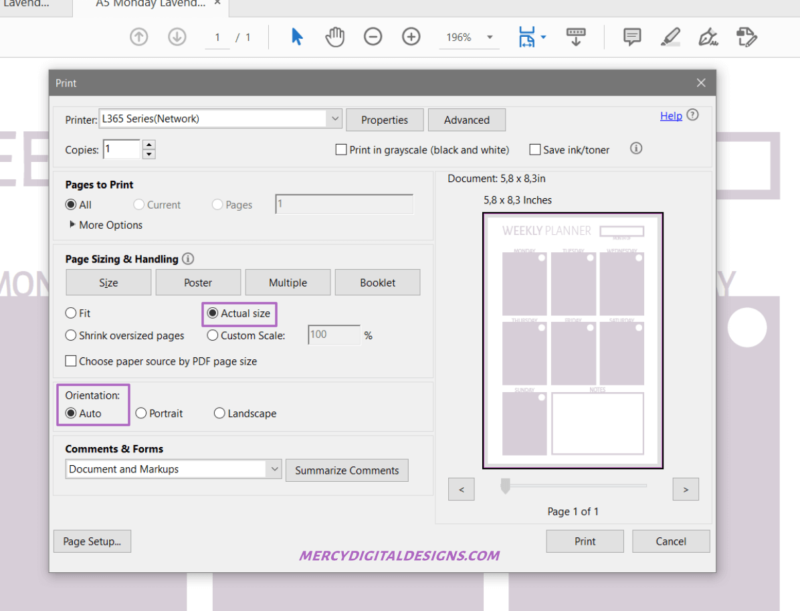Viewport: 800px width, 611px height.
Task: Open the Comments & Forms dropdown
Action: point(276,469)
